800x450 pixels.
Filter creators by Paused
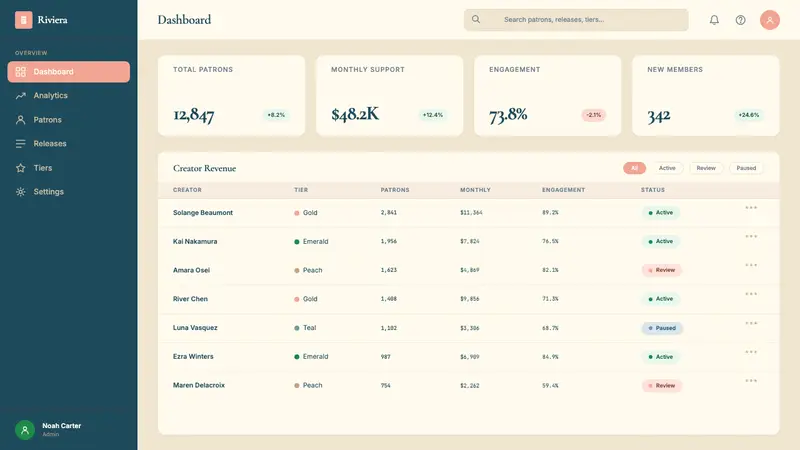click(746, 168)
